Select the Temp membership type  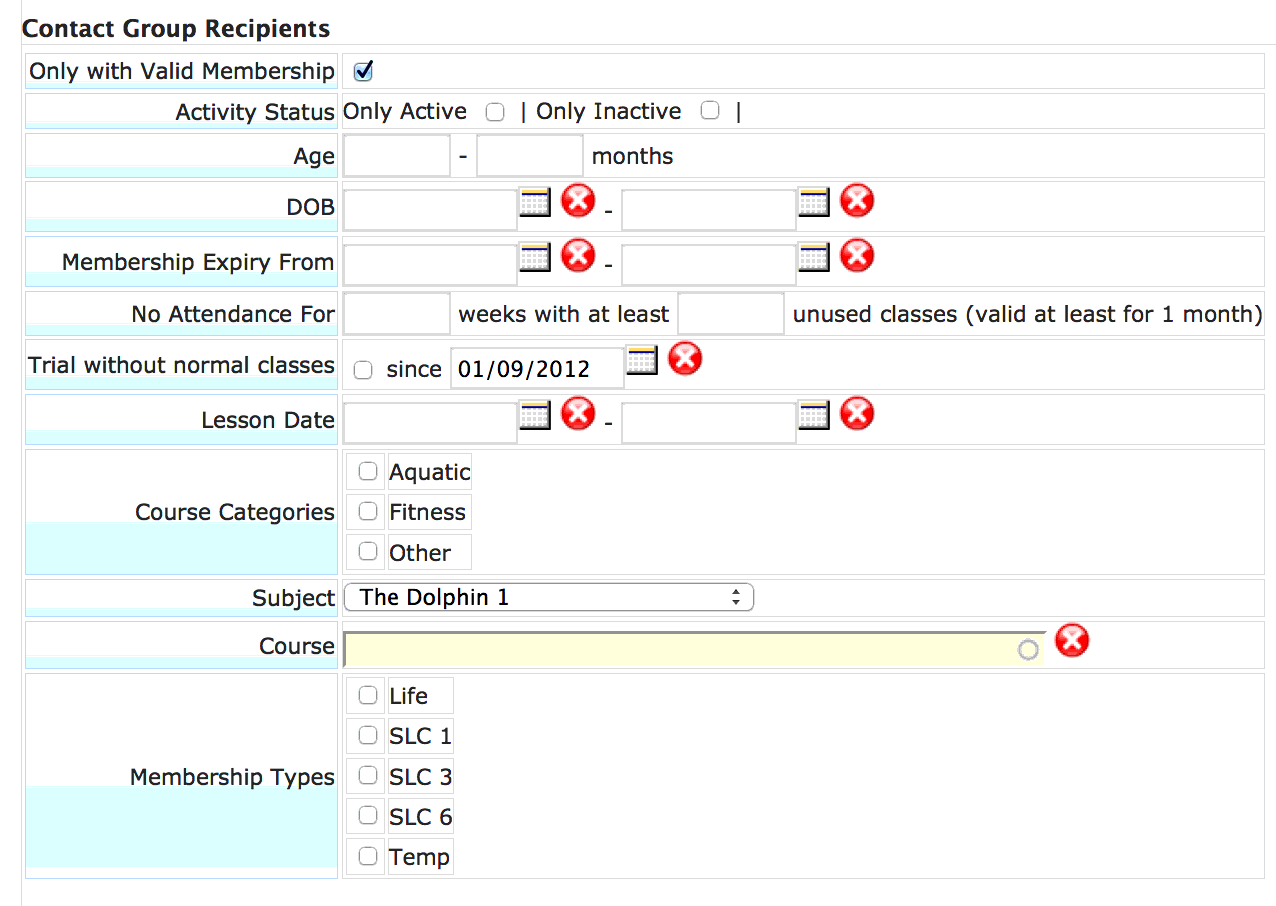368,856
